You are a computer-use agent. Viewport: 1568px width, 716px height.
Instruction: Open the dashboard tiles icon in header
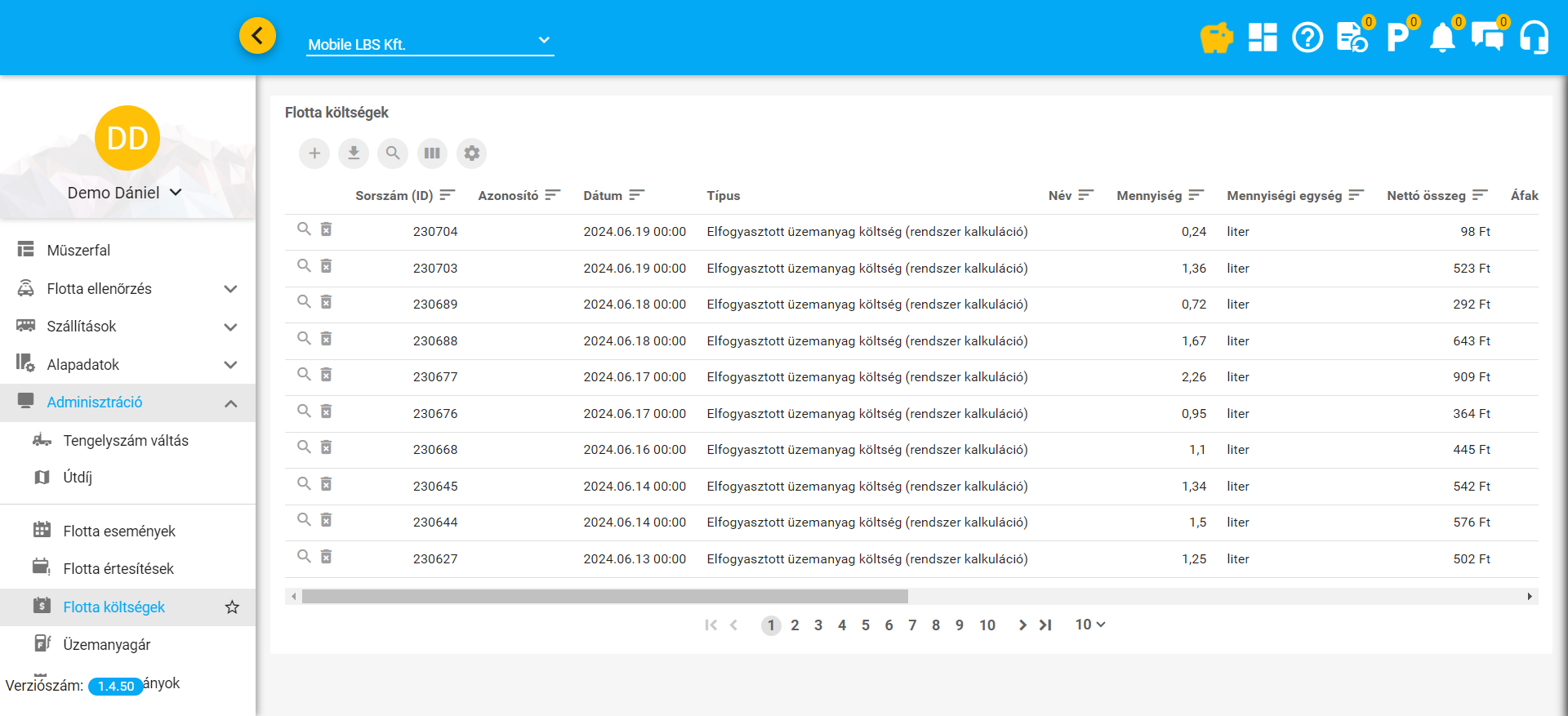tap(1263, 38)
